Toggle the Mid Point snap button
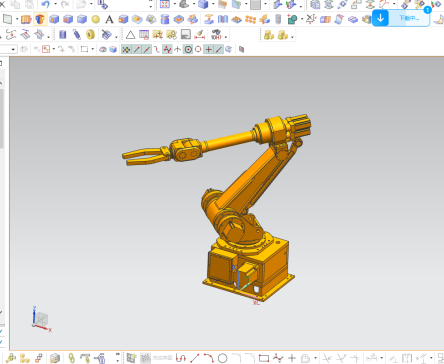This screenshot has width=444, height=364. [147, 49]
